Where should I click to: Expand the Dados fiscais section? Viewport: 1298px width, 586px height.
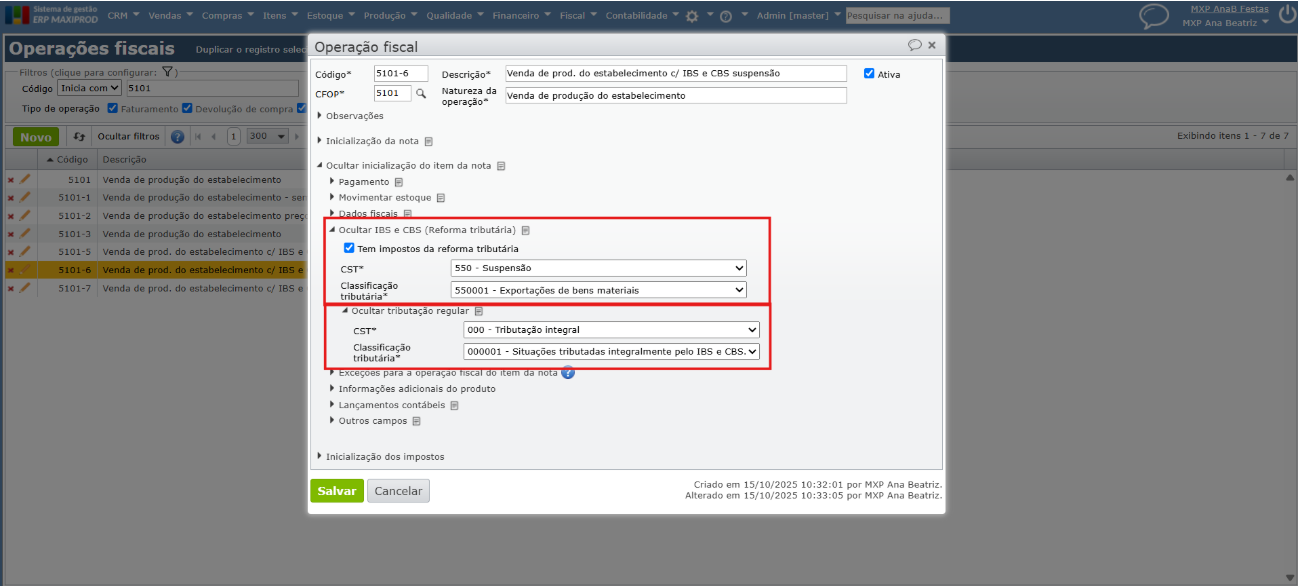[364, 214]
